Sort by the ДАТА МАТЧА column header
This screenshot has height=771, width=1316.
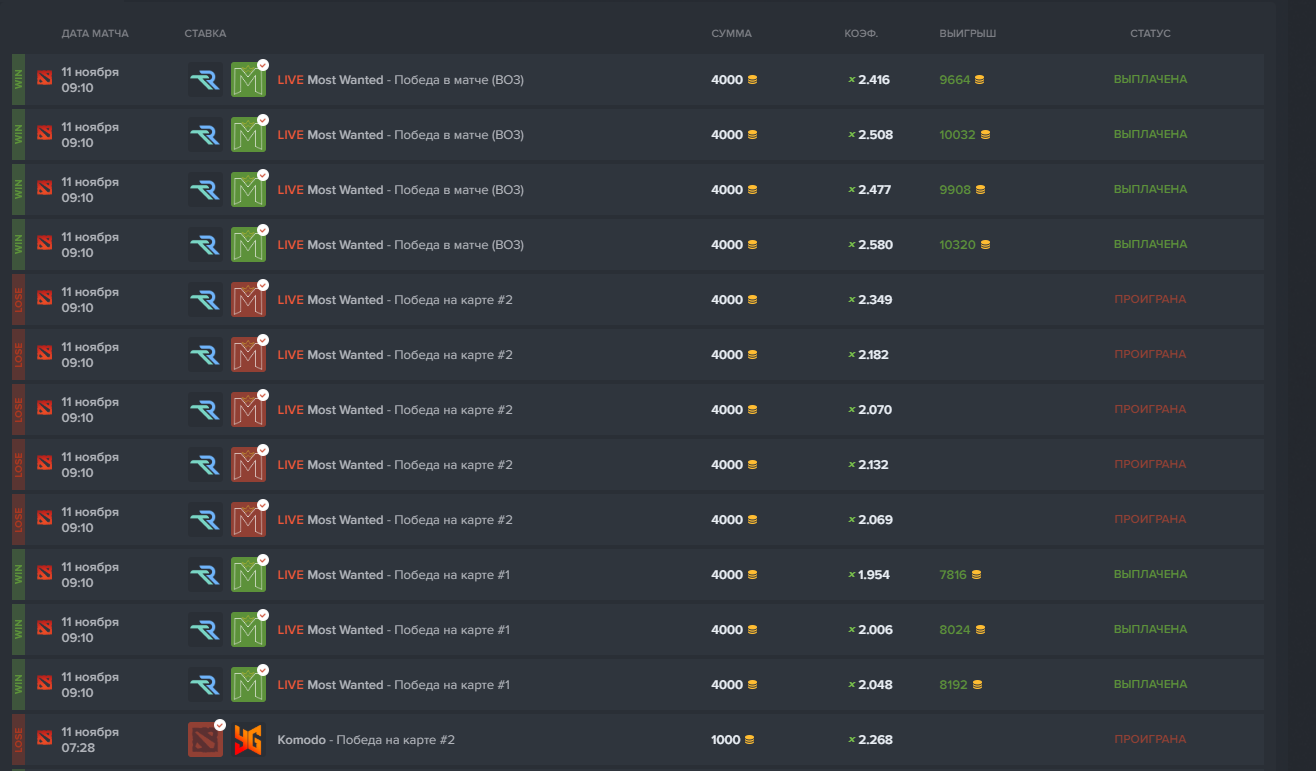click(95, 34)
